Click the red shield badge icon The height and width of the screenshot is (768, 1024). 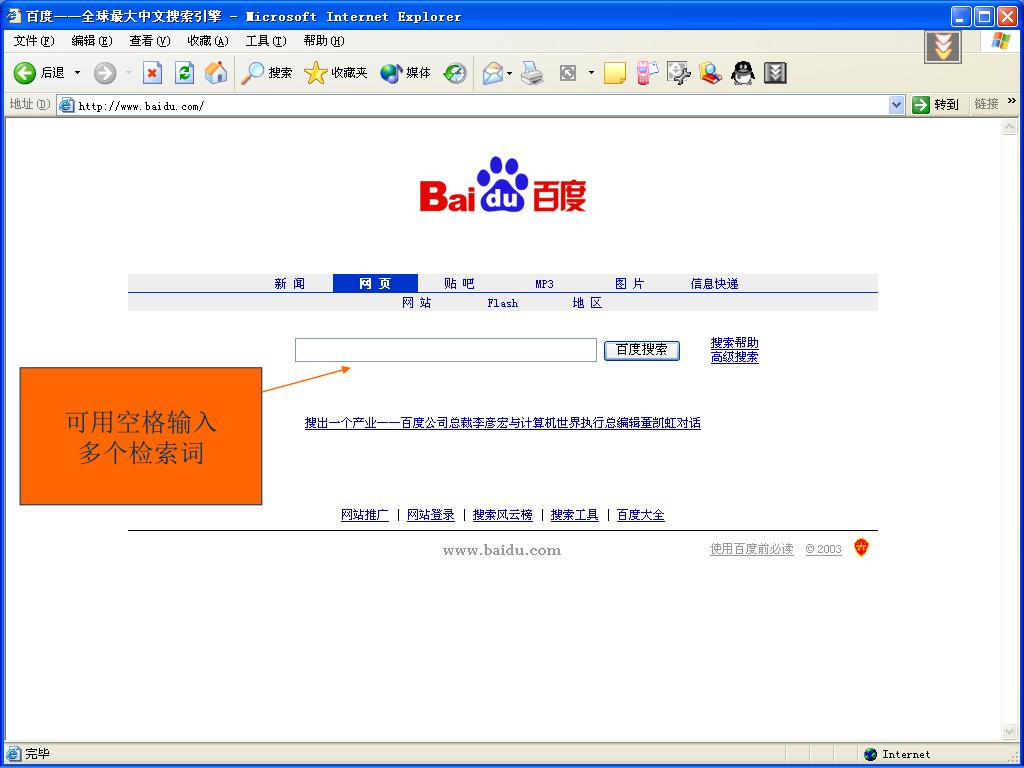click(x=861, y=548)
